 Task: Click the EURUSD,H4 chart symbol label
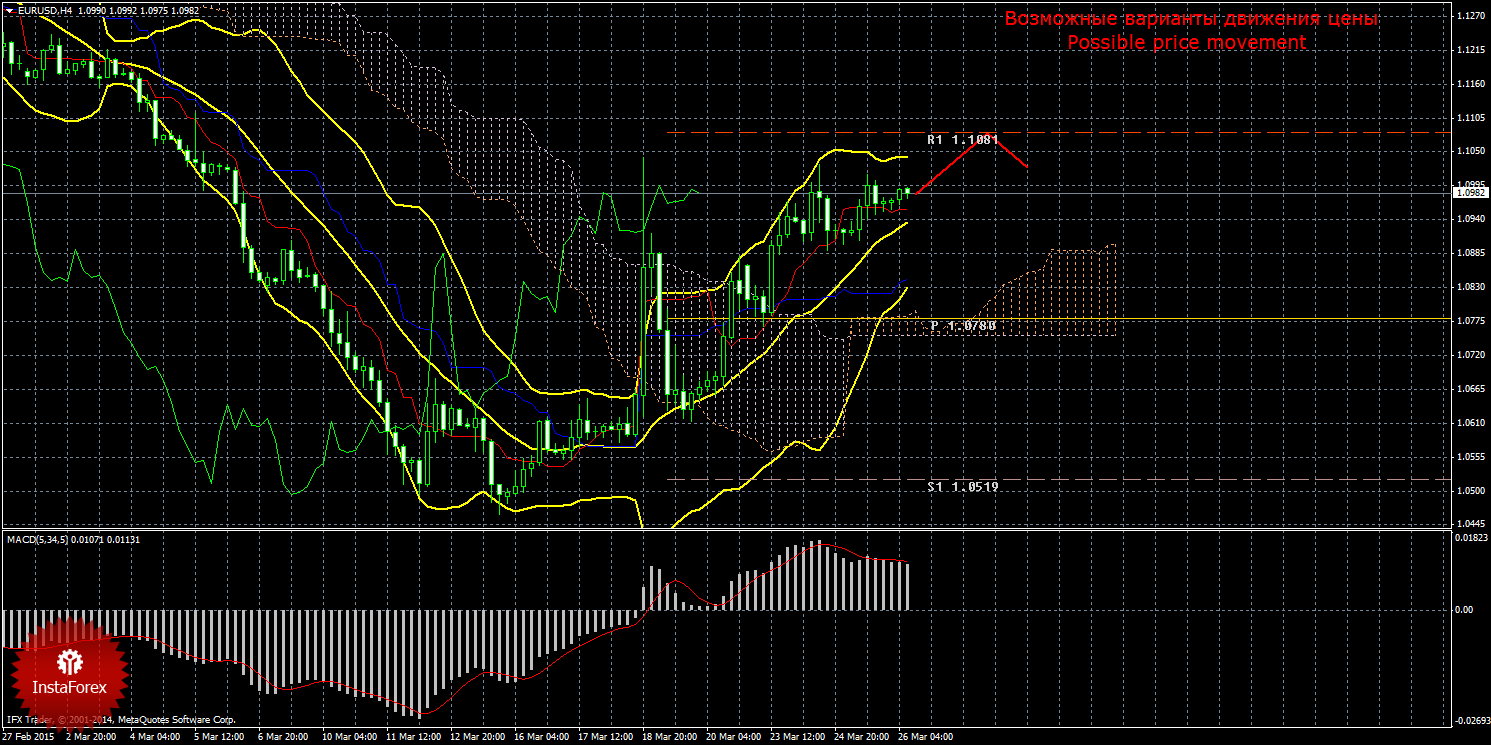pyautogui.click(x=44, y=9)
